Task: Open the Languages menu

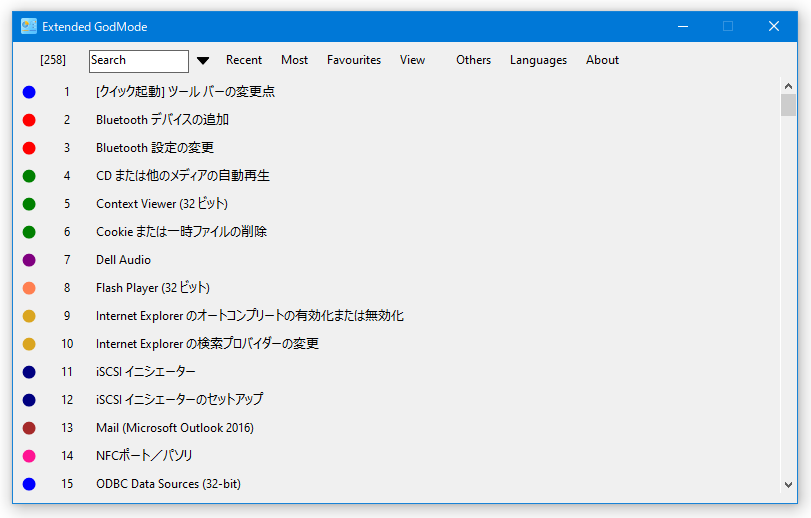Action: point(538,60)
